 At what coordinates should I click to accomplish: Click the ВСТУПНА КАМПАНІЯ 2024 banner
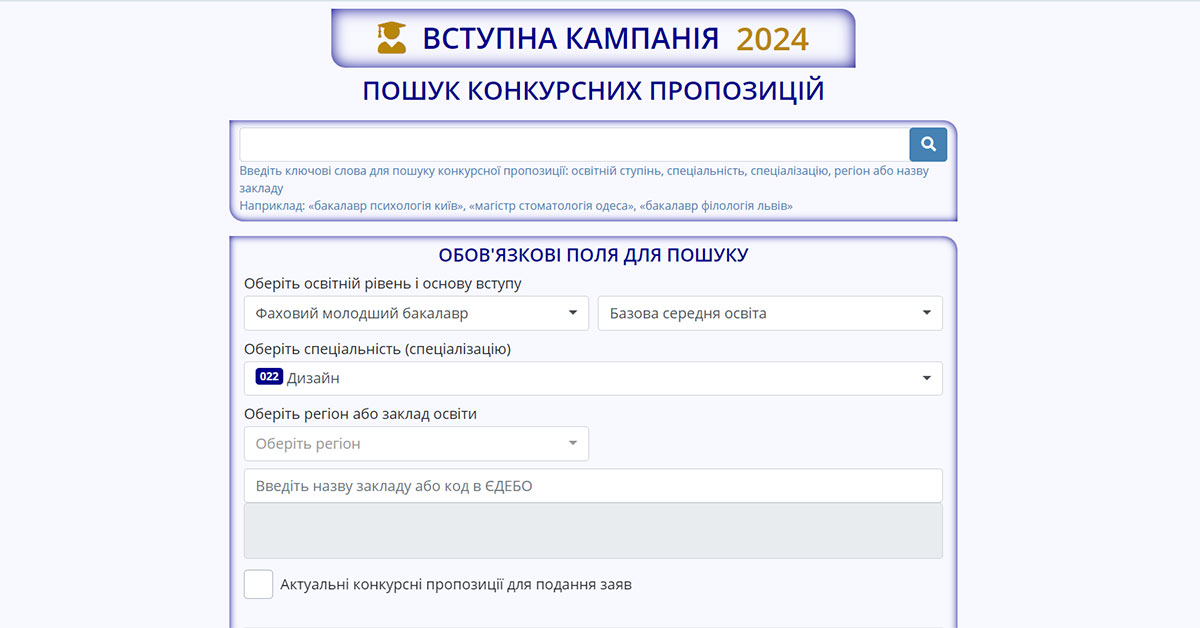point(593,38)
